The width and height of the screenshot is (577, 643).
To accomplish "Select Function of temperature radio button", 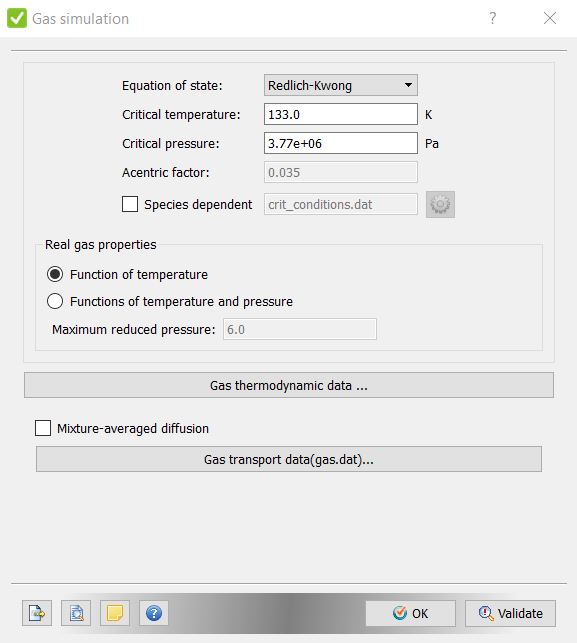I will pos(55,274).
